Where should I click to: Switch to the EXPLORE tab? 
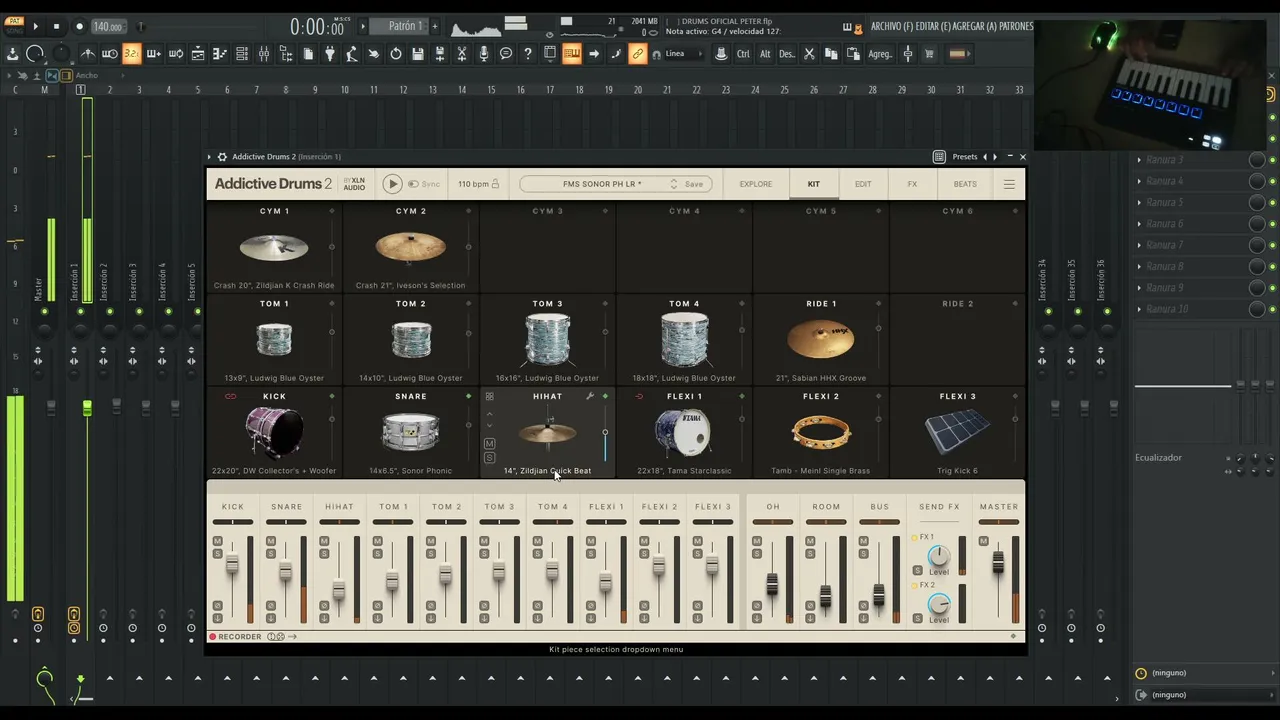756,184
